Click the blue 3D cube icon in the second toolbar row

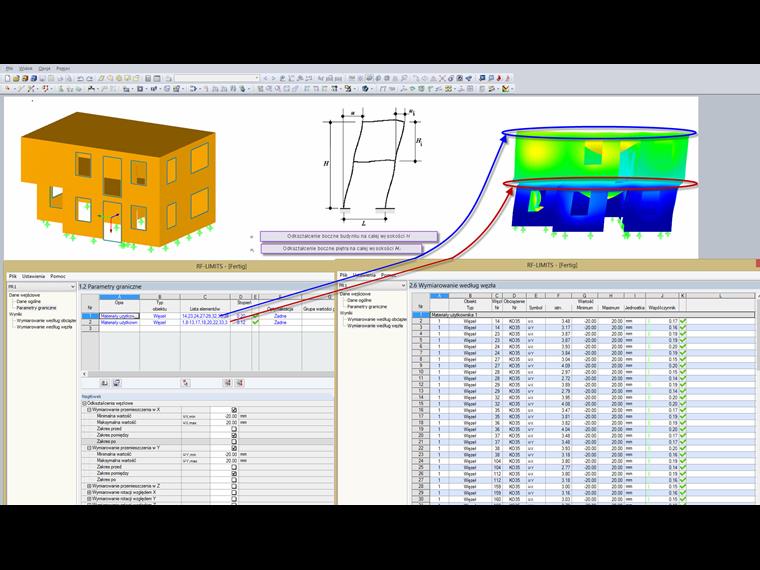tap(365, 89)
